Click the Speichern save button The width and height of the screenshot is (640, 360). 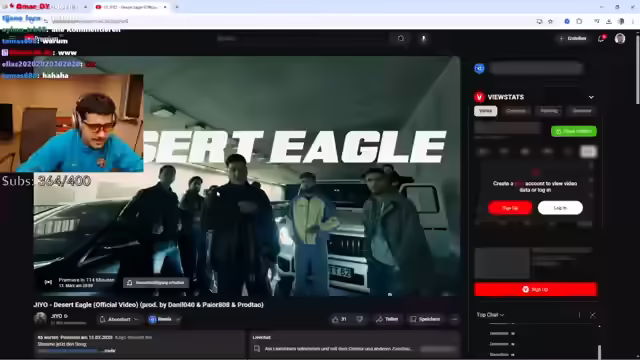coord(425,319)
